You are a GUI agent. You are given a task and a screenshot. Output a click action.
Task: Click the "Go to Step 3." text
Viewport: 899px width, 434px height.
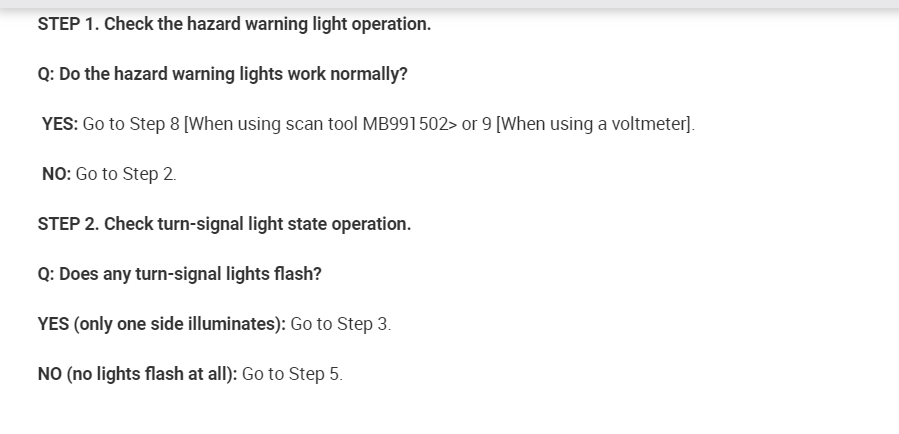click(x=340, y=324)
